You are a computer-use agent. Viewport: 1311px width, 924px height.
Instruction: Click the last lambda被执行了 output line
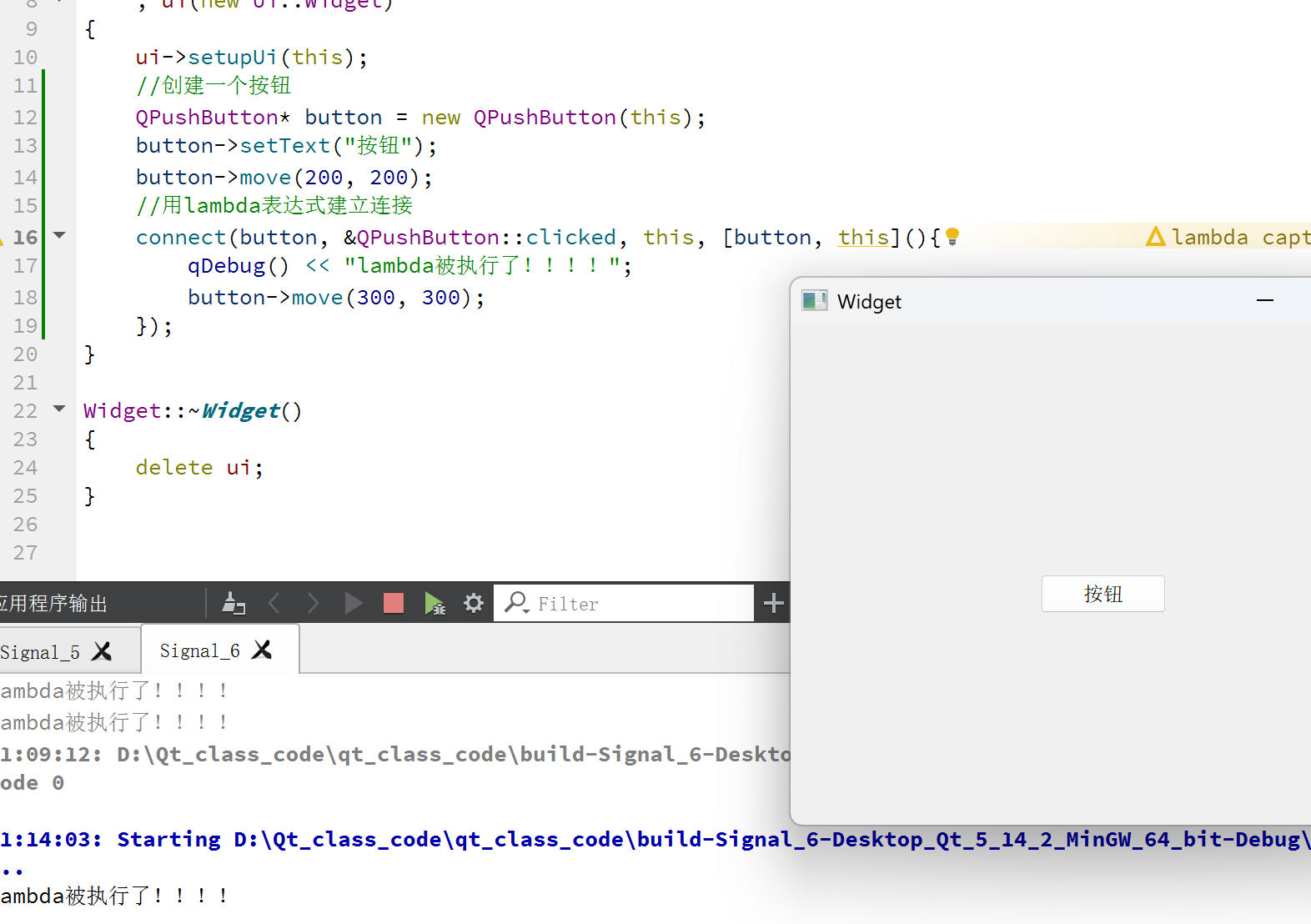[x=114, y=896]
